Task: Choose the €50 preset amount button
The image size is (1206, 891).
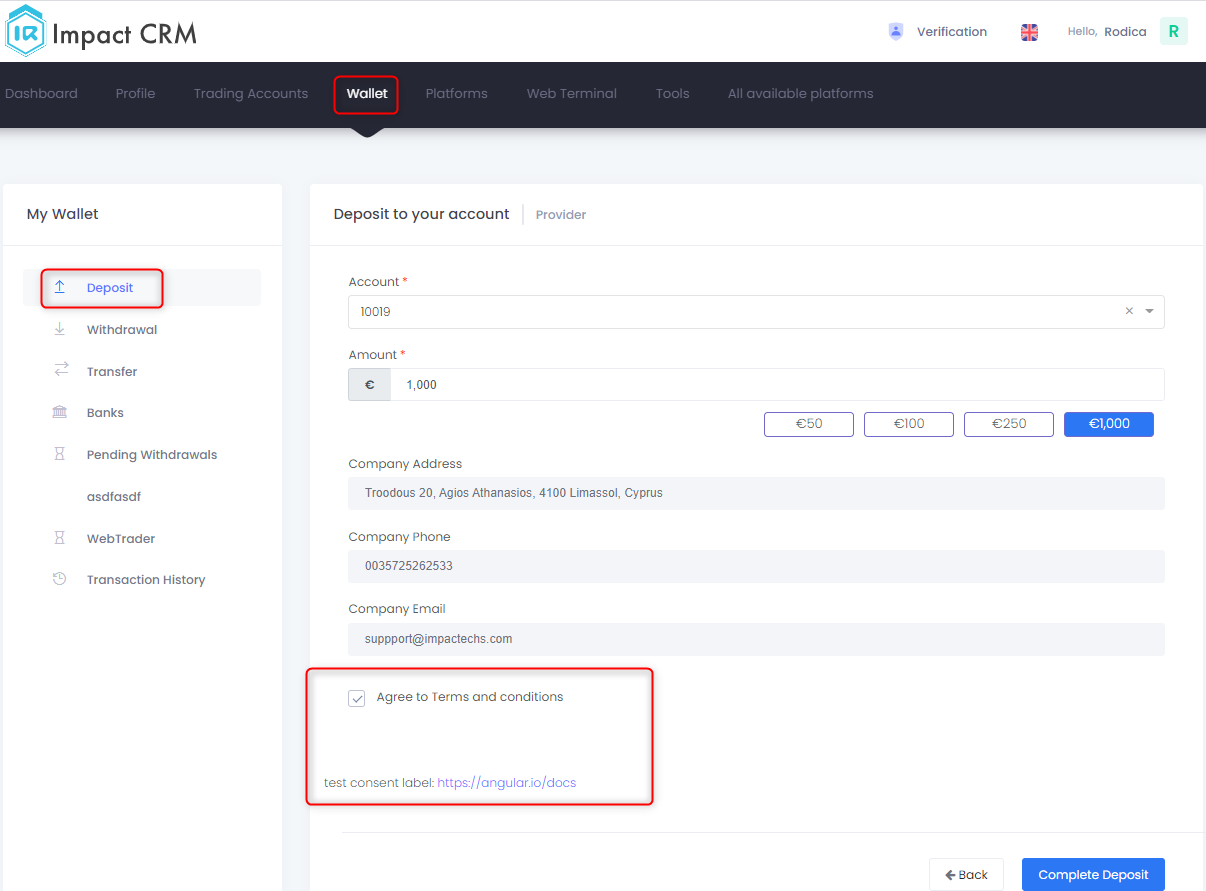Action: (x=809, y=424)
